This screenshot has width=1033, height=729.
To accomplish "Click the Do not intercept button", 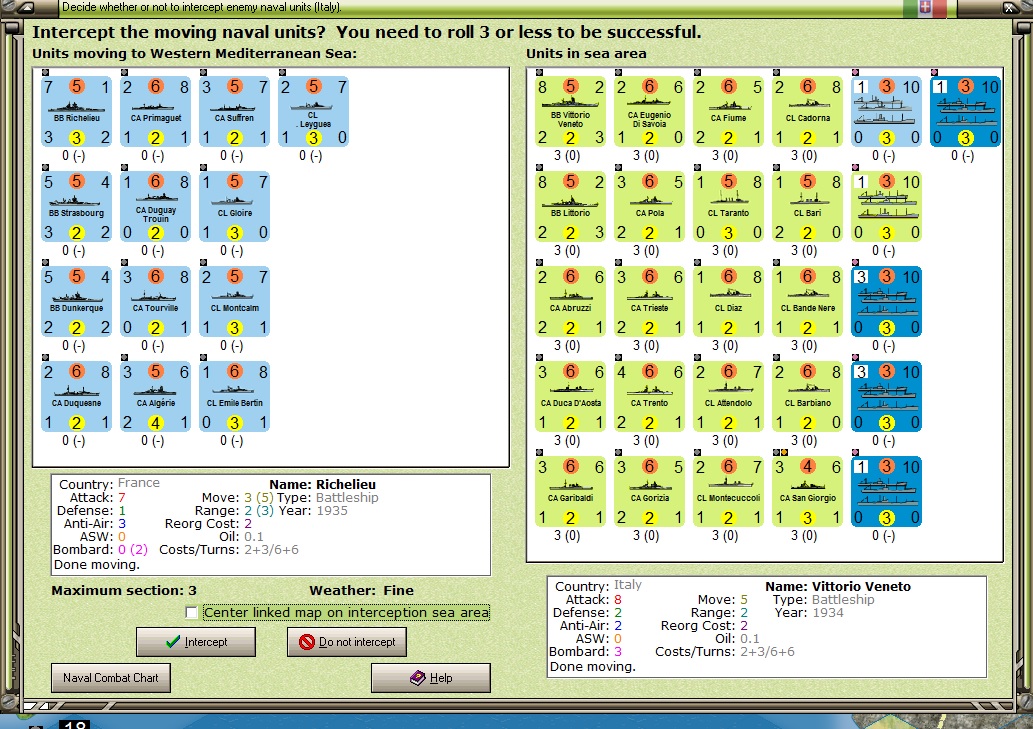I will 347,641.
